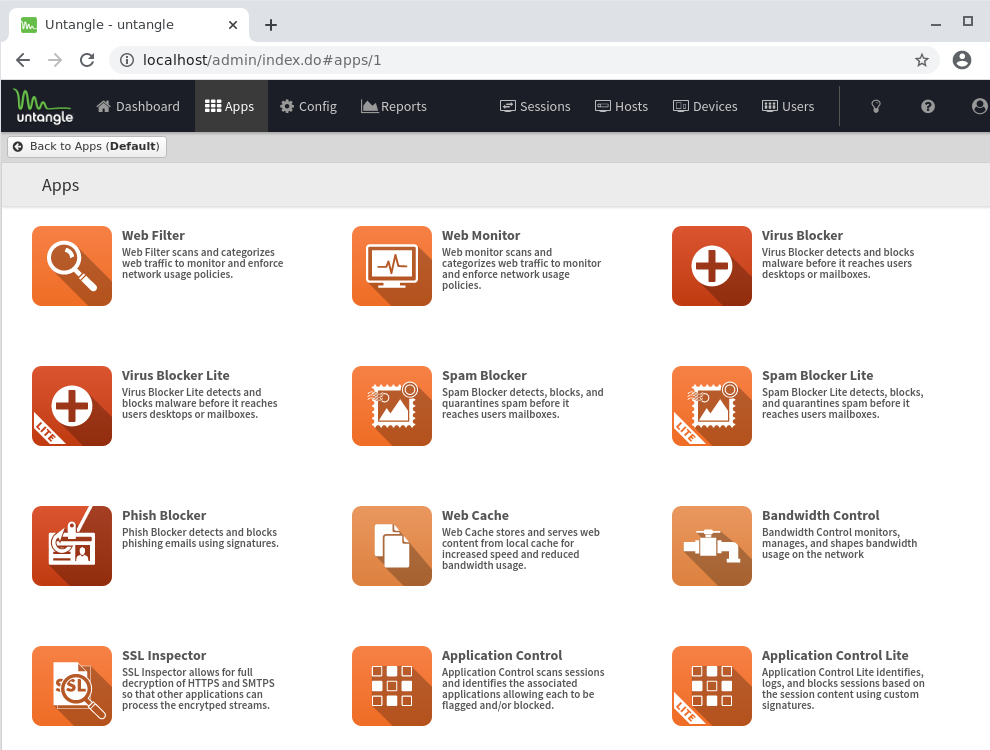Click the Spam Blocker title
Viewport: 990px width, 750px height.
point(484,376)
